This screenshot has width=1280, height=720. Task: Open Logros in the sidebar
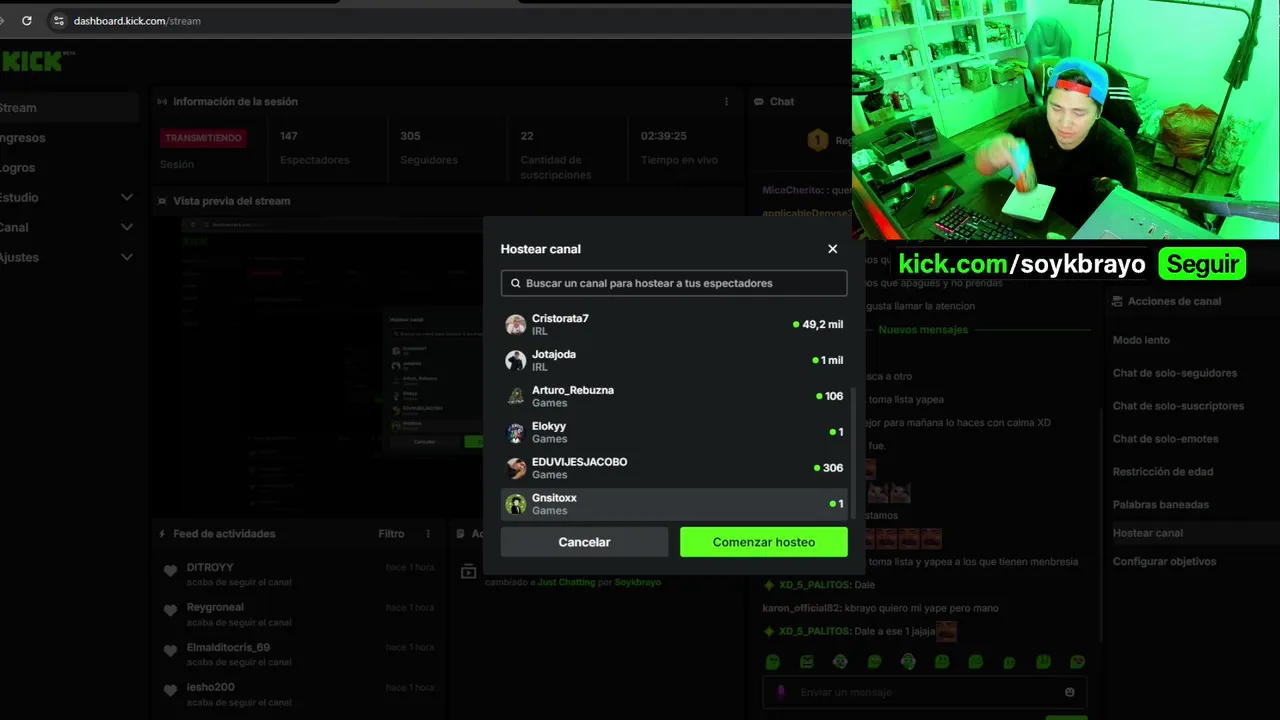click(18, 168)
